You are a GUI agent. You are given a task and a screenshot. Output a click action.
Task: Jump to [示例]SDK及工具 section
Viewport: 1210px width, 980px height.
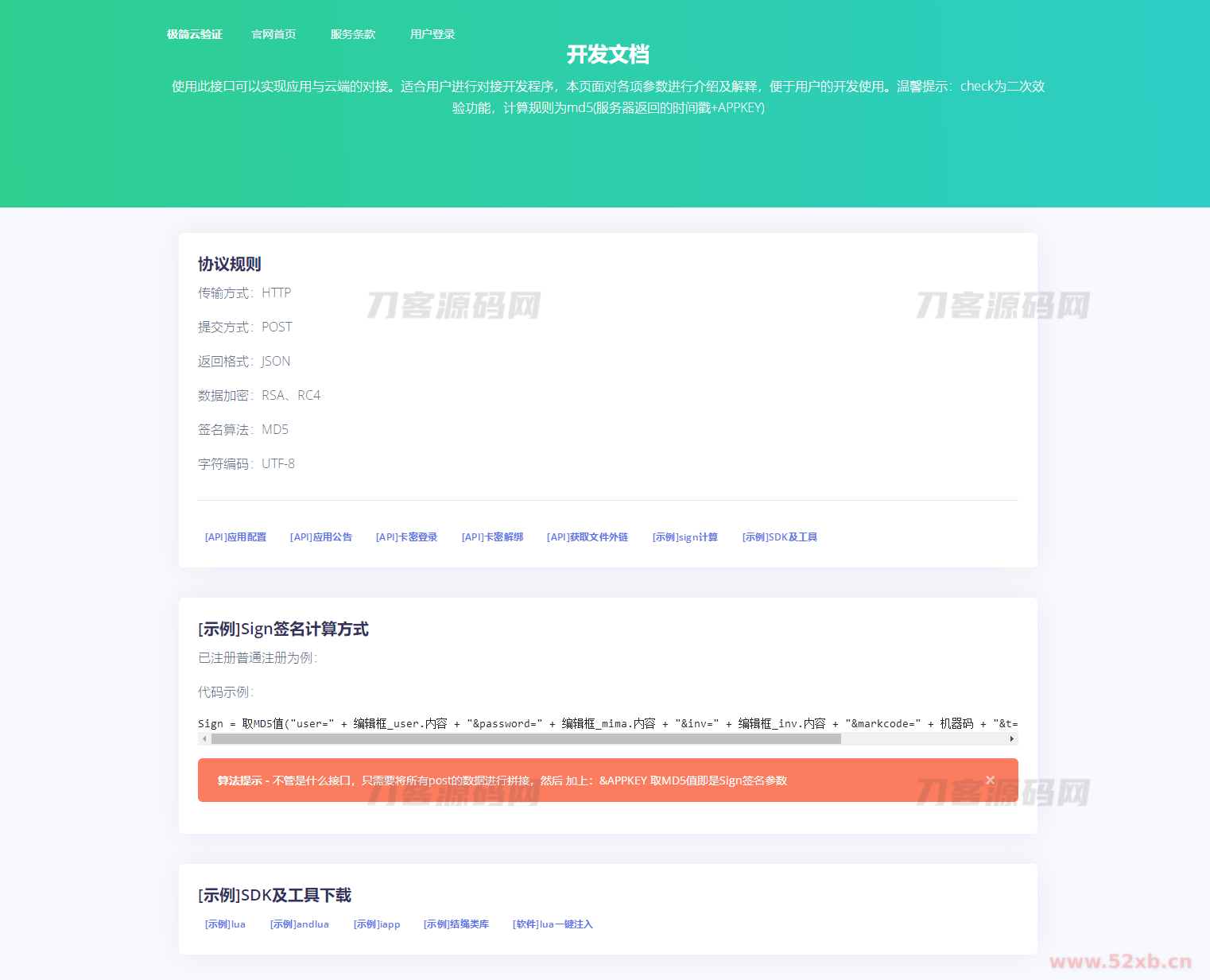[780, 537]
